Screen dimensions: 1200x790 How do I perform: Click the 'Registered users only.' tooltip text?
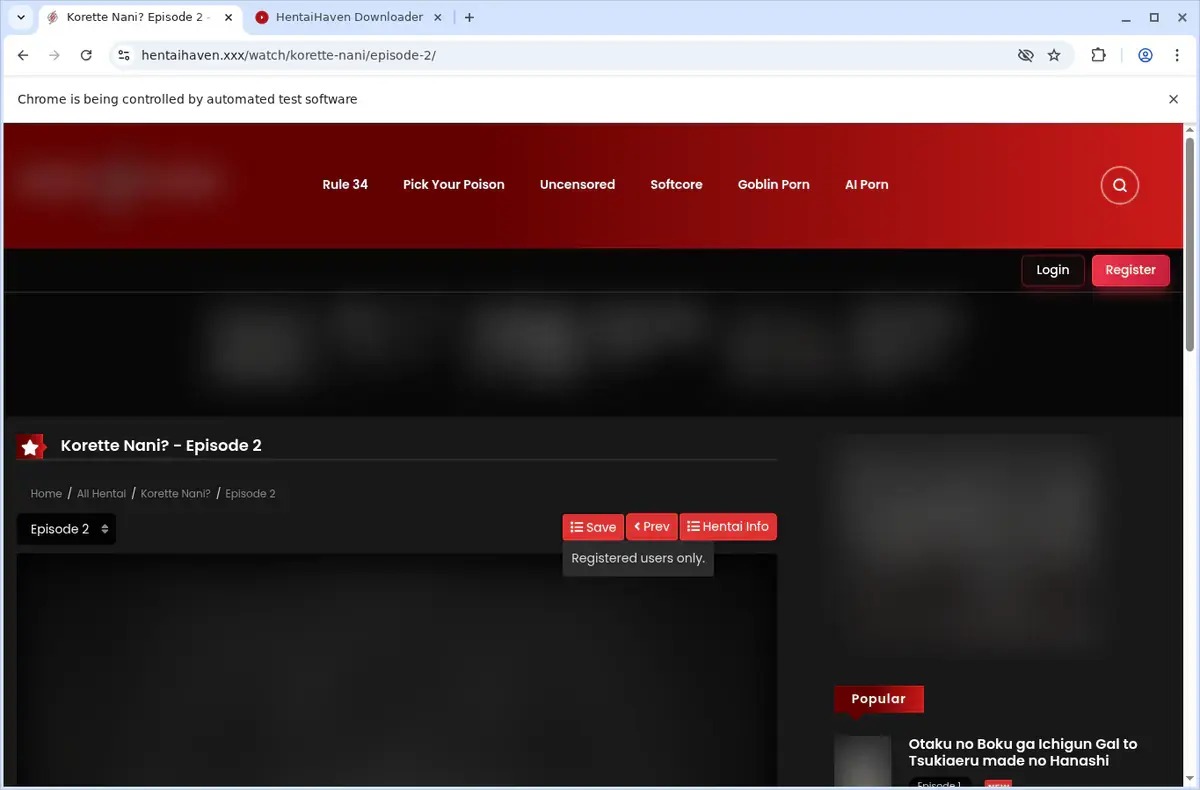[x=638, y=559]
